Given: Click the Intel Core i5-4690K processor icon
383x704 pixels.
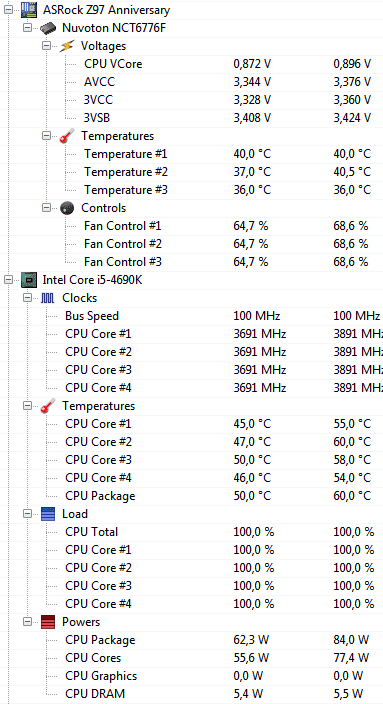Looking at the screenshot, I should click(29, 280).
